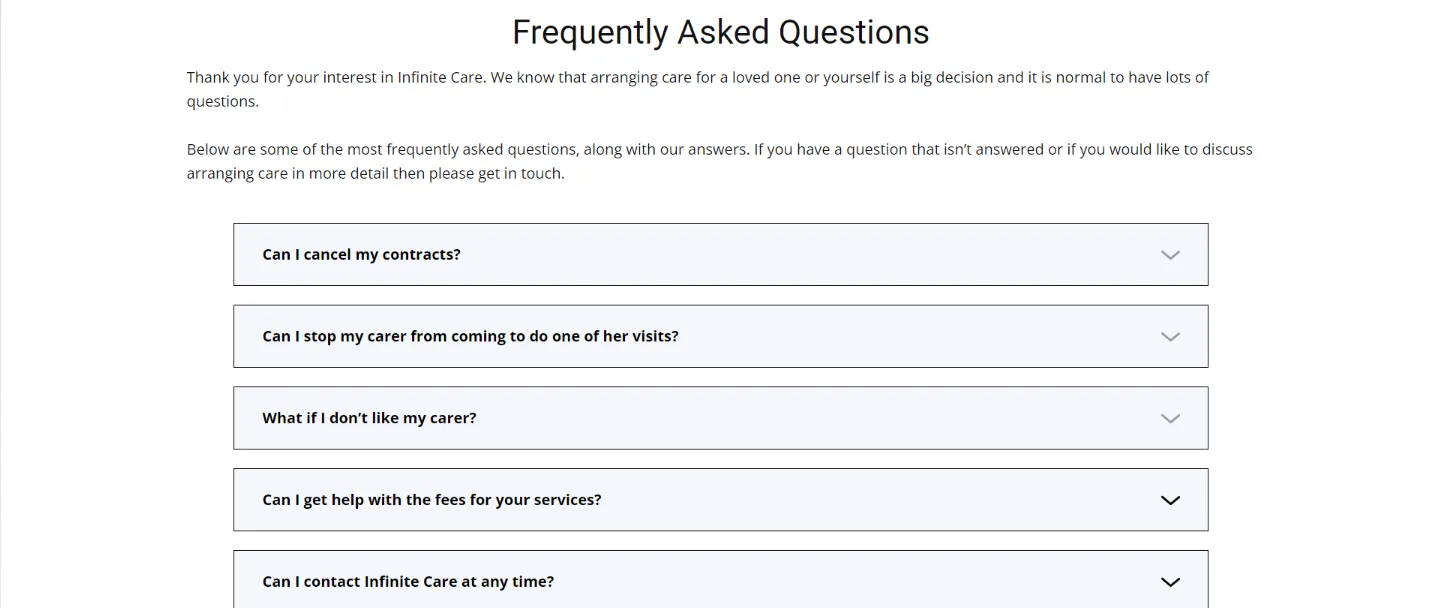This screenshot has height=608, width=1436.
Task: Open 'Can I contact Infinite Care at any time?'
Action: pos(407,581)
